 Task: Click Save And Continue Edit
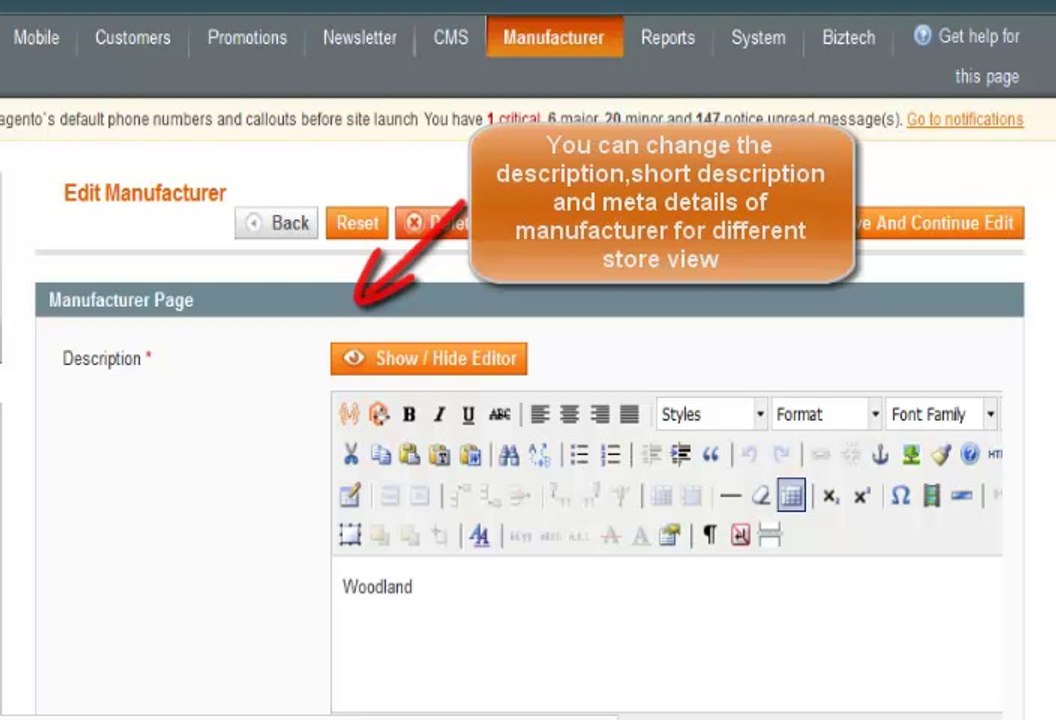[940, 223]
